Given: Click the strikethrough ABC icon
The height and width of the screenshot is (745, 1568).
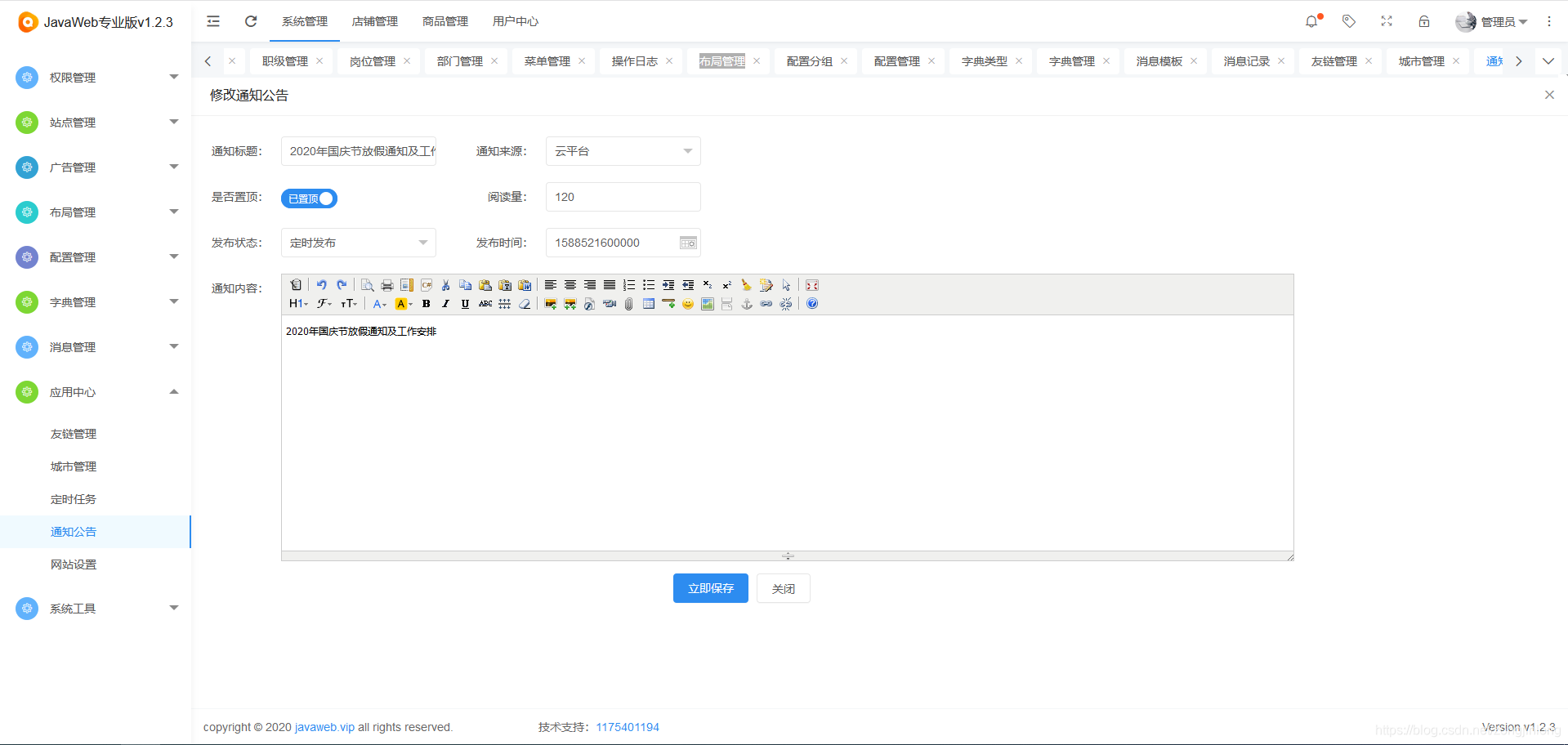Looking at the screenshot, I should pos(485,304).
